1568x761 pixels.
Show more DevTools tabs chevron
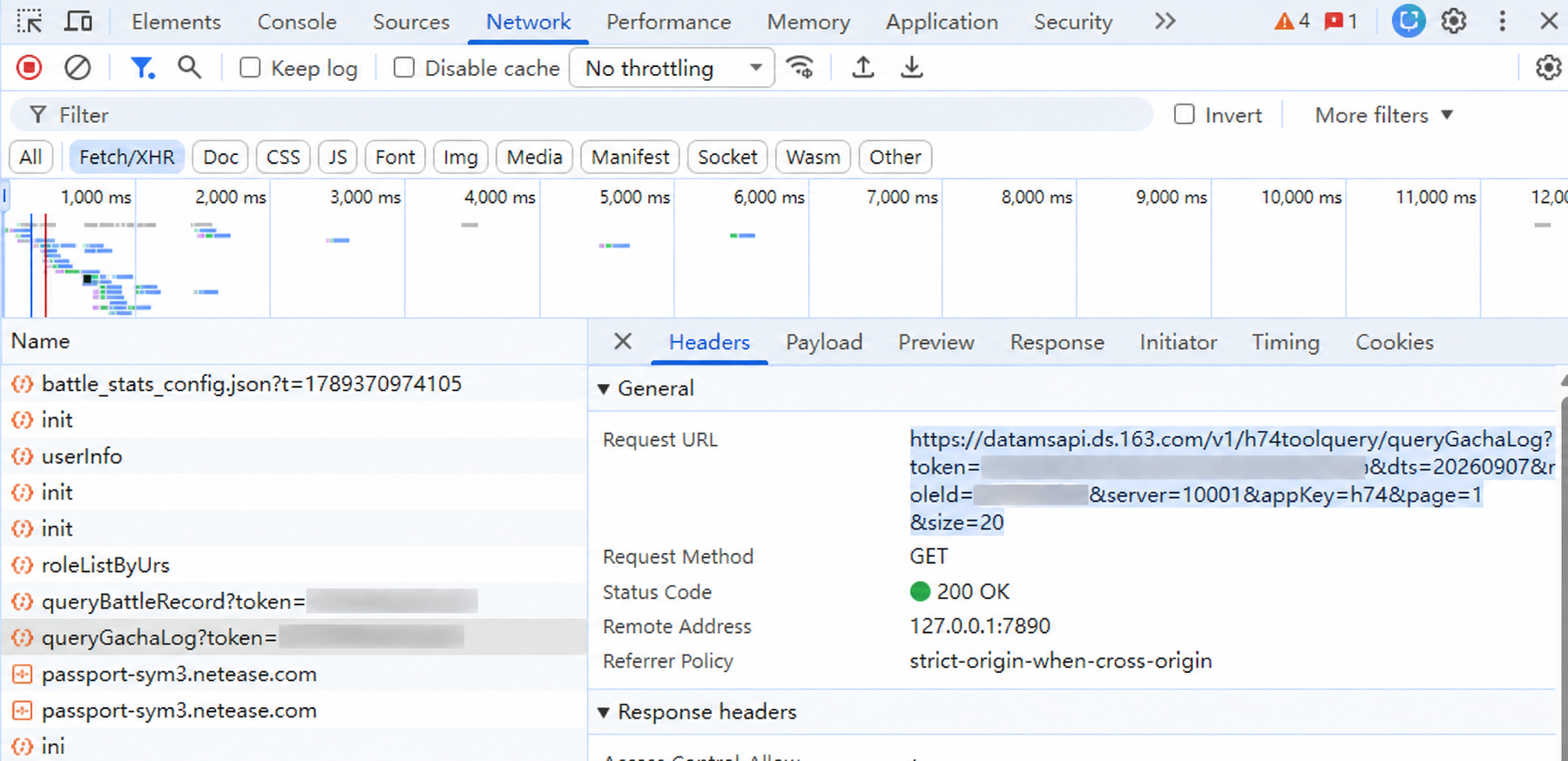click(1165, 21)
